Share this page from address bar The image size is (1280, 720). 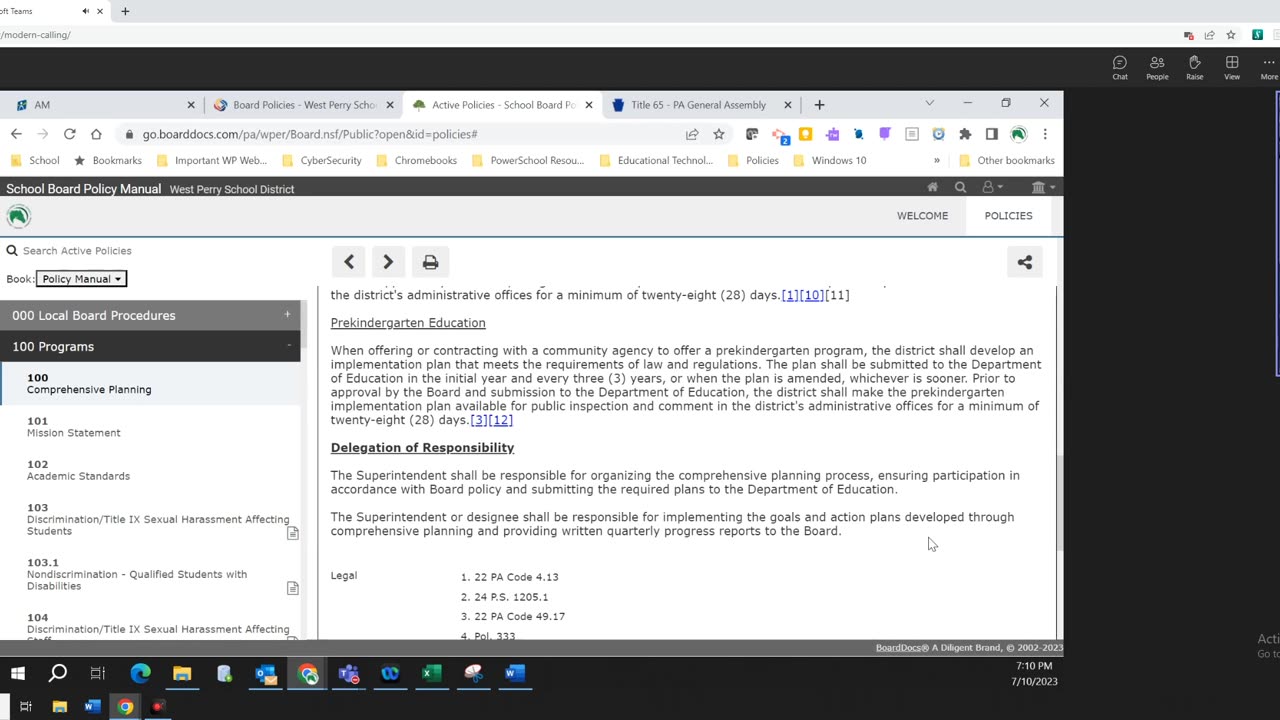(x=692, y=134)
